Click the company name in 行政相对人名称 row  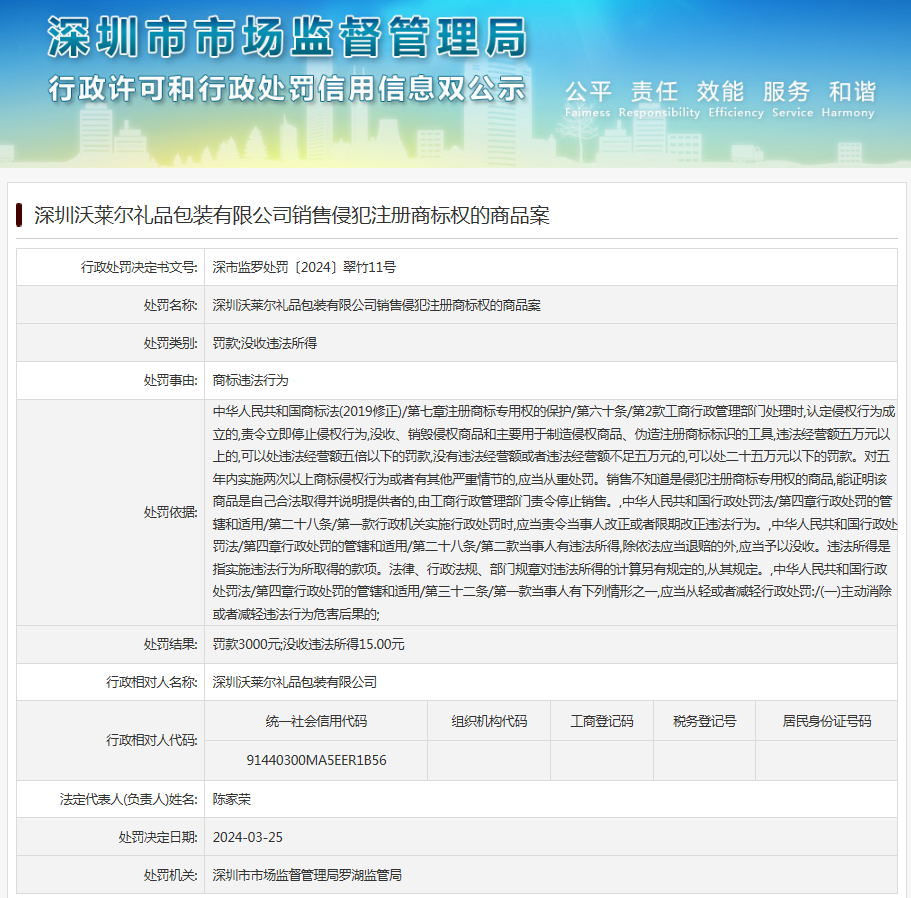(x=294, y=682)
